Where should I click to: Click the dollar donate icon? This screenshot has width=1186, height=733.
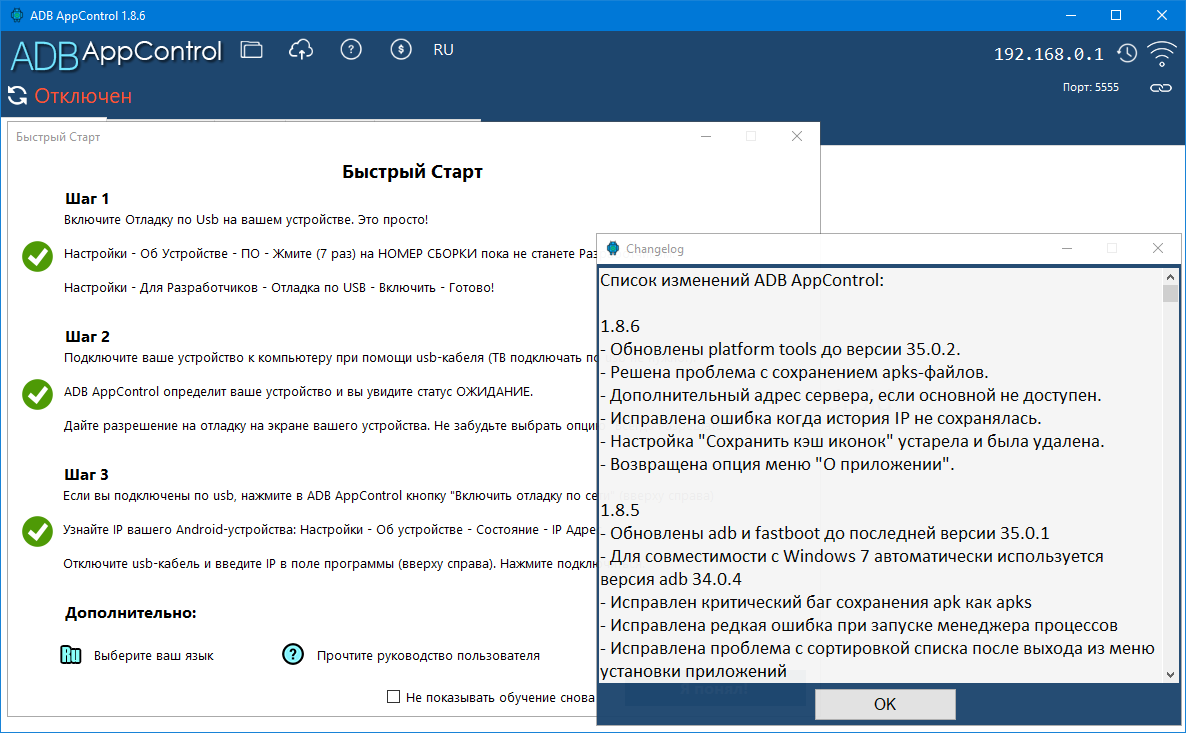point(401,50)
